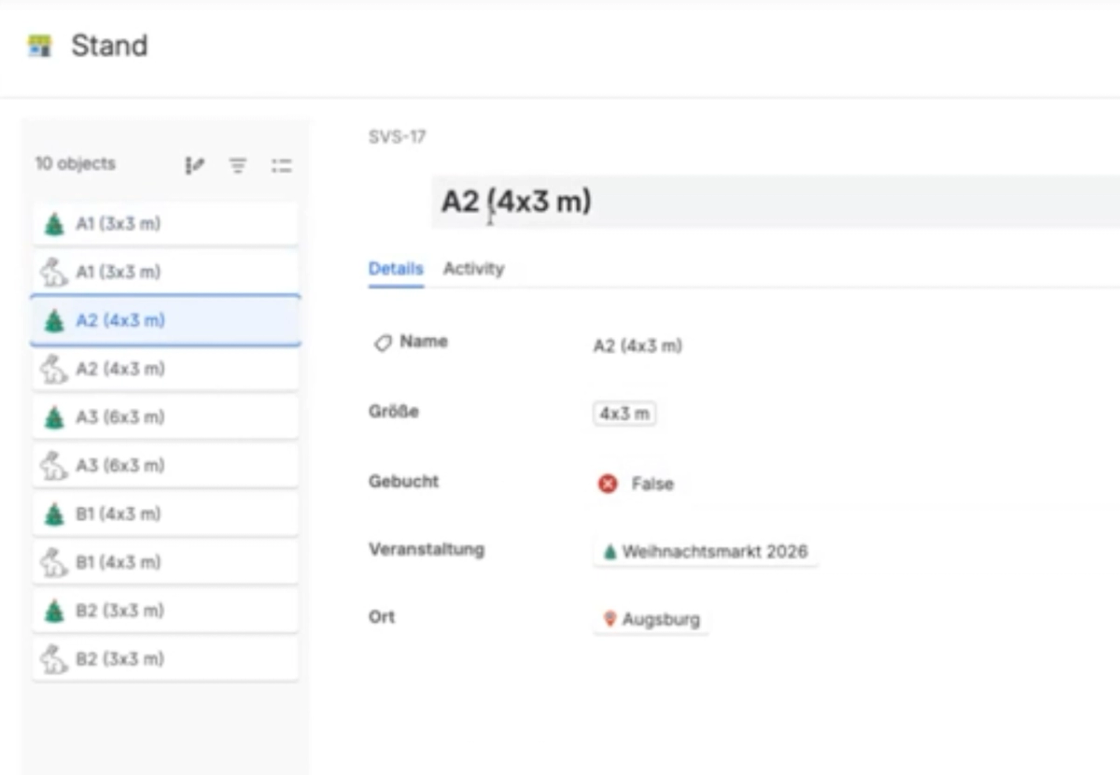Click the Christmas tree icon beside A3 (6x3 m)
This screenshot has width=1120, height=775.
click(x=54, y=417)
